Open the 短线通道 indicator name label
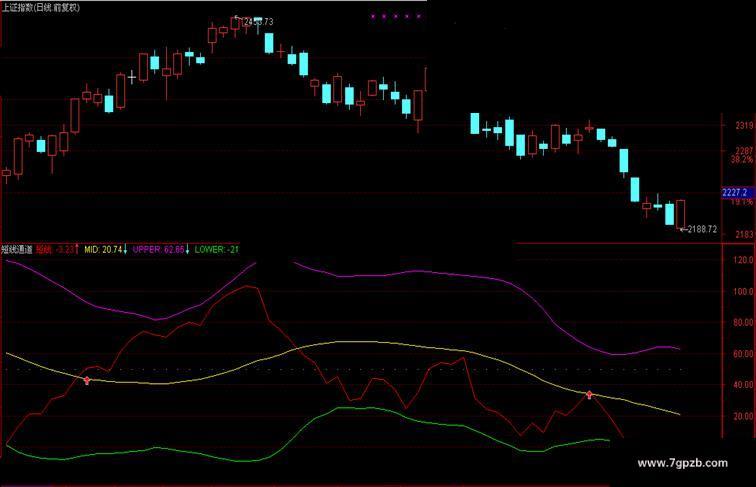756x487 pixels. [17, 249]
